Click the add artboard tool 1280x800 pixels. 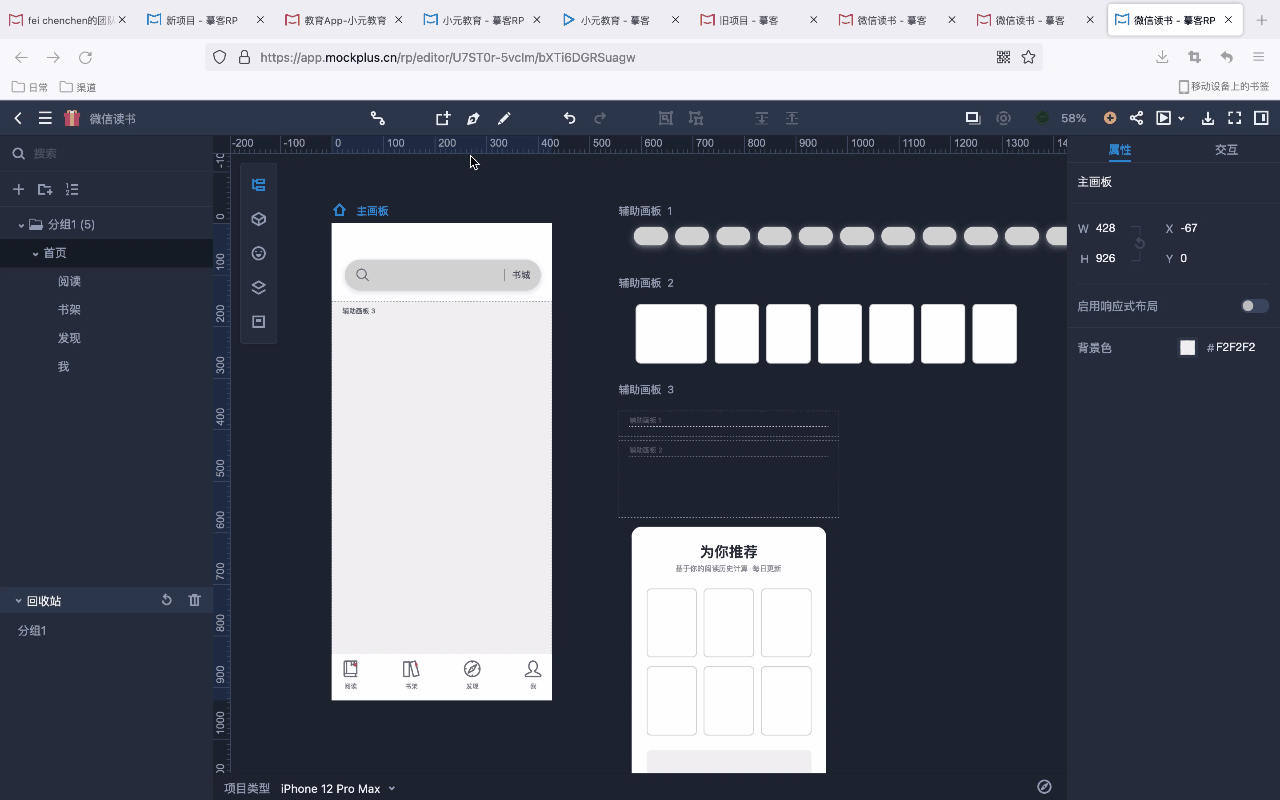pos(443,118)
